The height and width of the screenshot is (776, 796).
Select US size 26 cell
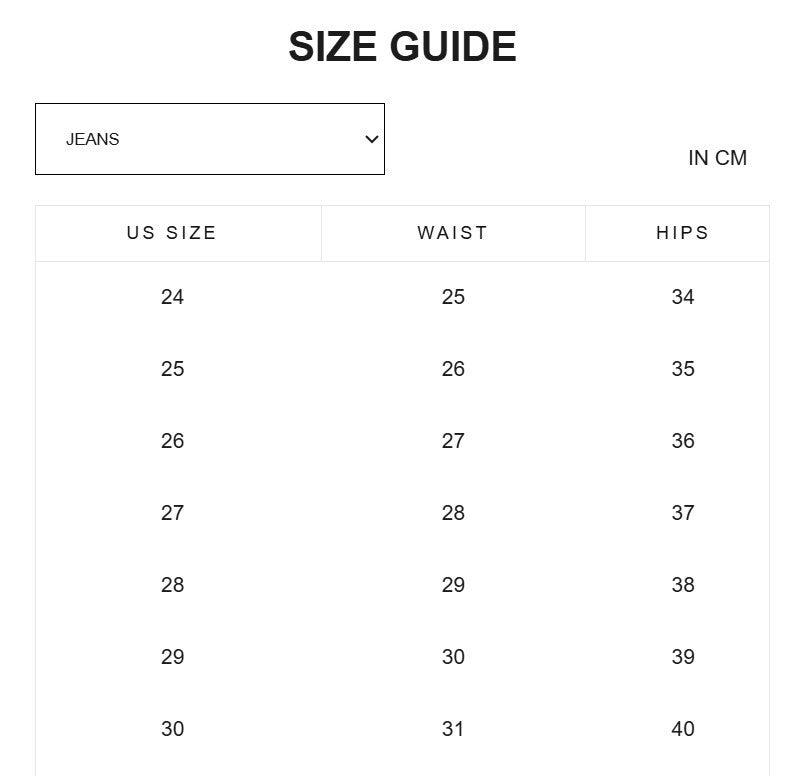click(x=173, y=441)
